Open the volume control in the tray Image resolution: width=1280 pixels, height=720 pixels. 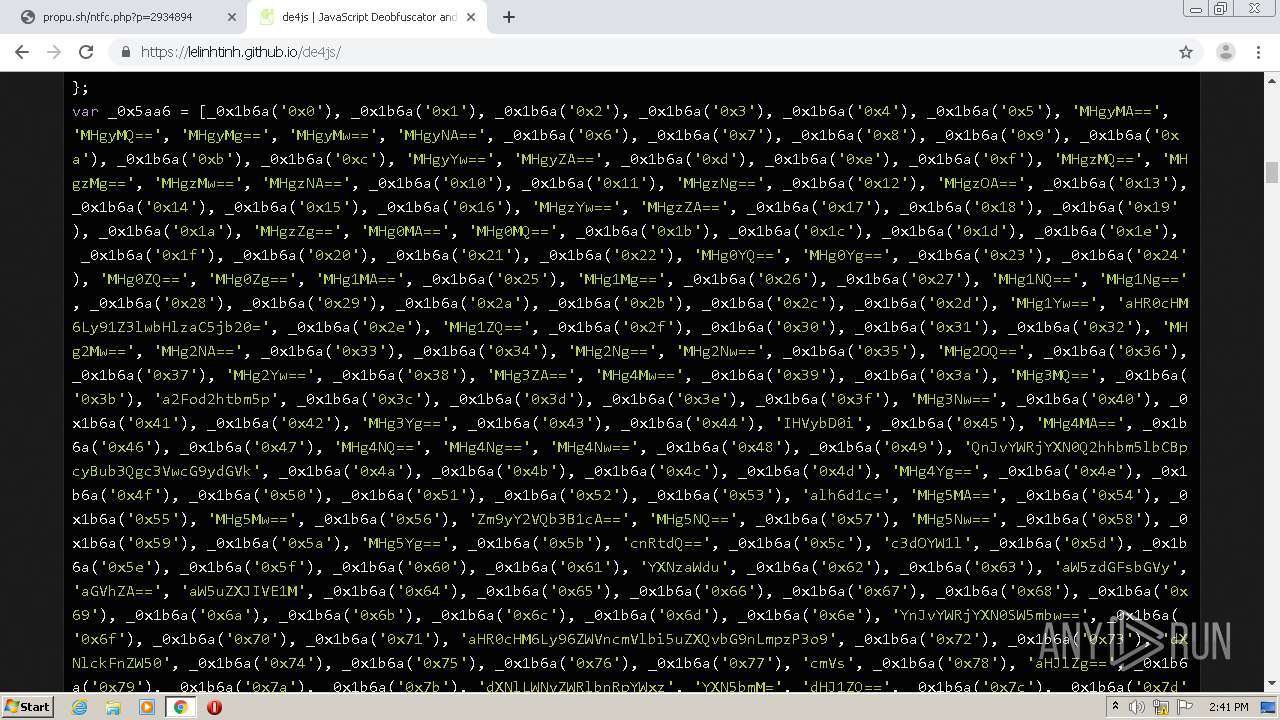1137,707
